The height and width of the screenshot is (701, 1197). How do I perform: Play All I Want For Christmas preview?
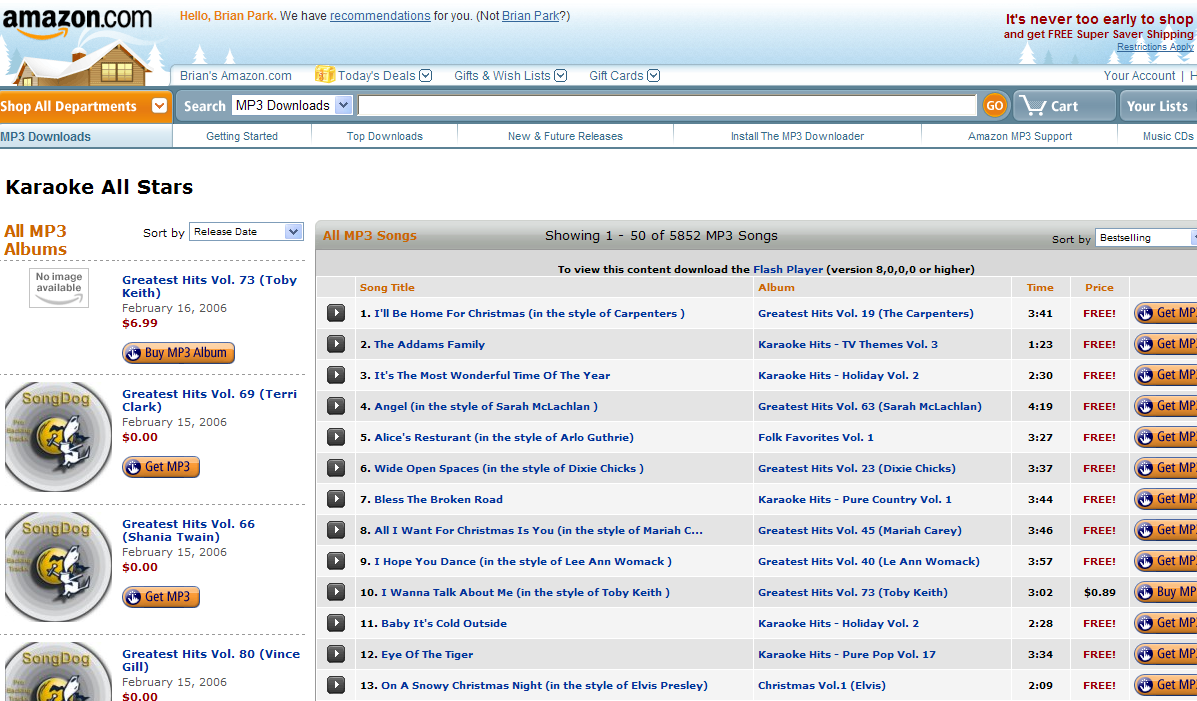pos(336,530)
